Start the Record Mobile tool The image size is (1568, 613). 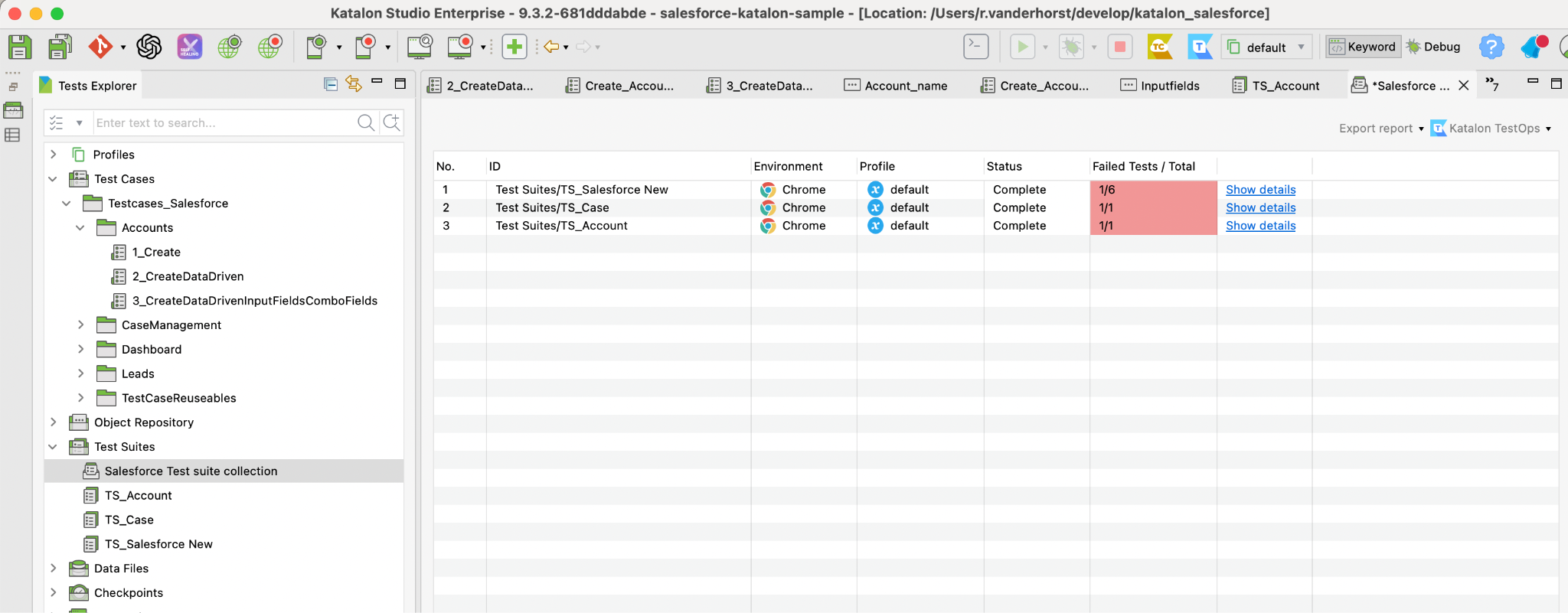pos(366,47)
